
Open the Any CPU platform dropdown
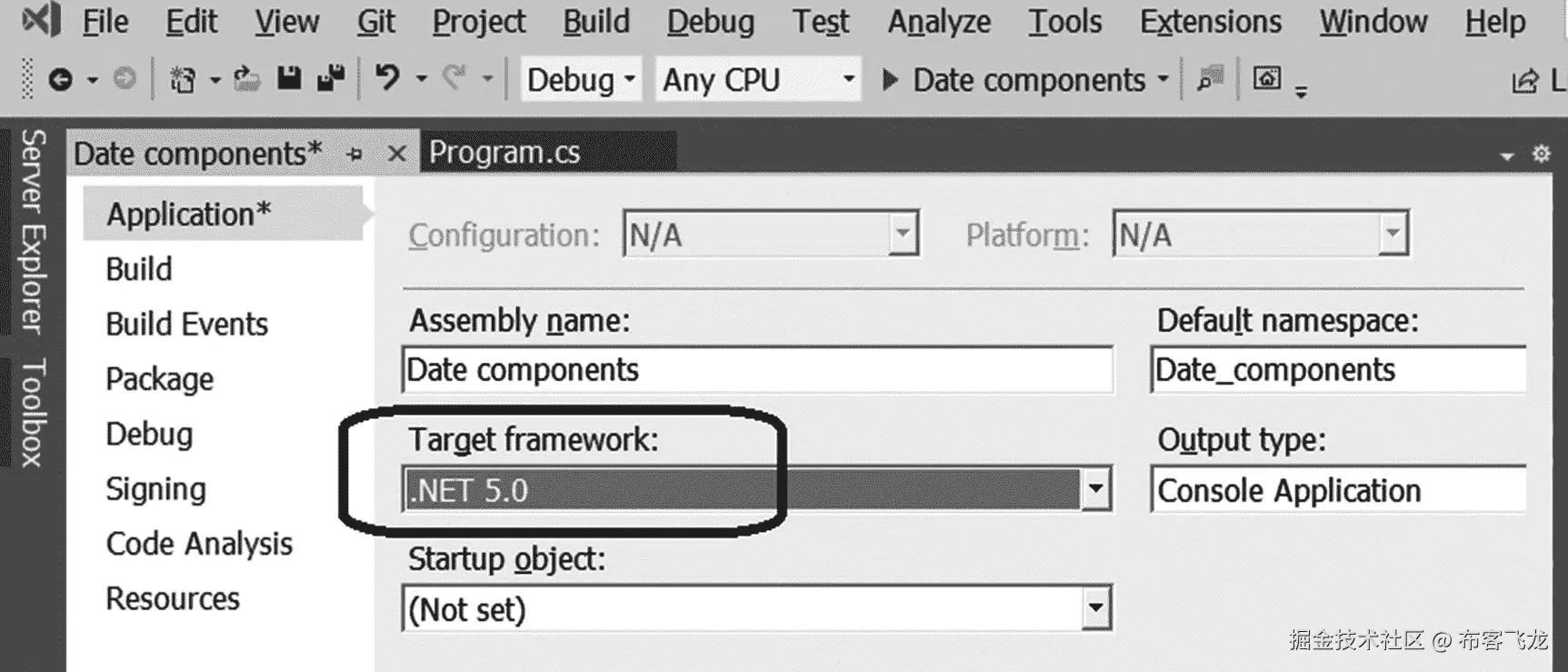[x=758, y=80]
